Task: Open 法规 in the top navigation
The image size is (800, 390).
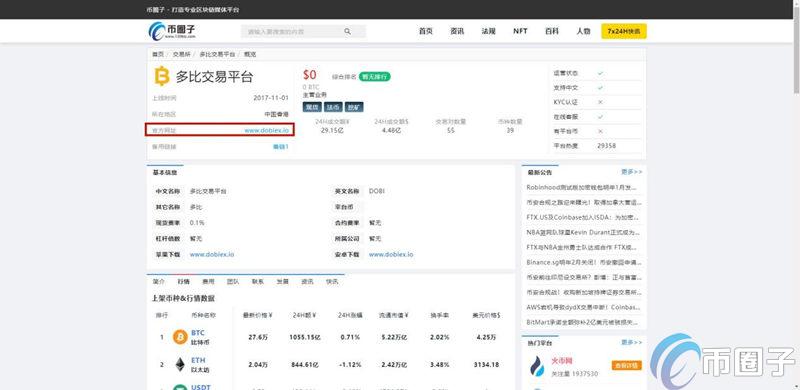Action: point(488,31)
